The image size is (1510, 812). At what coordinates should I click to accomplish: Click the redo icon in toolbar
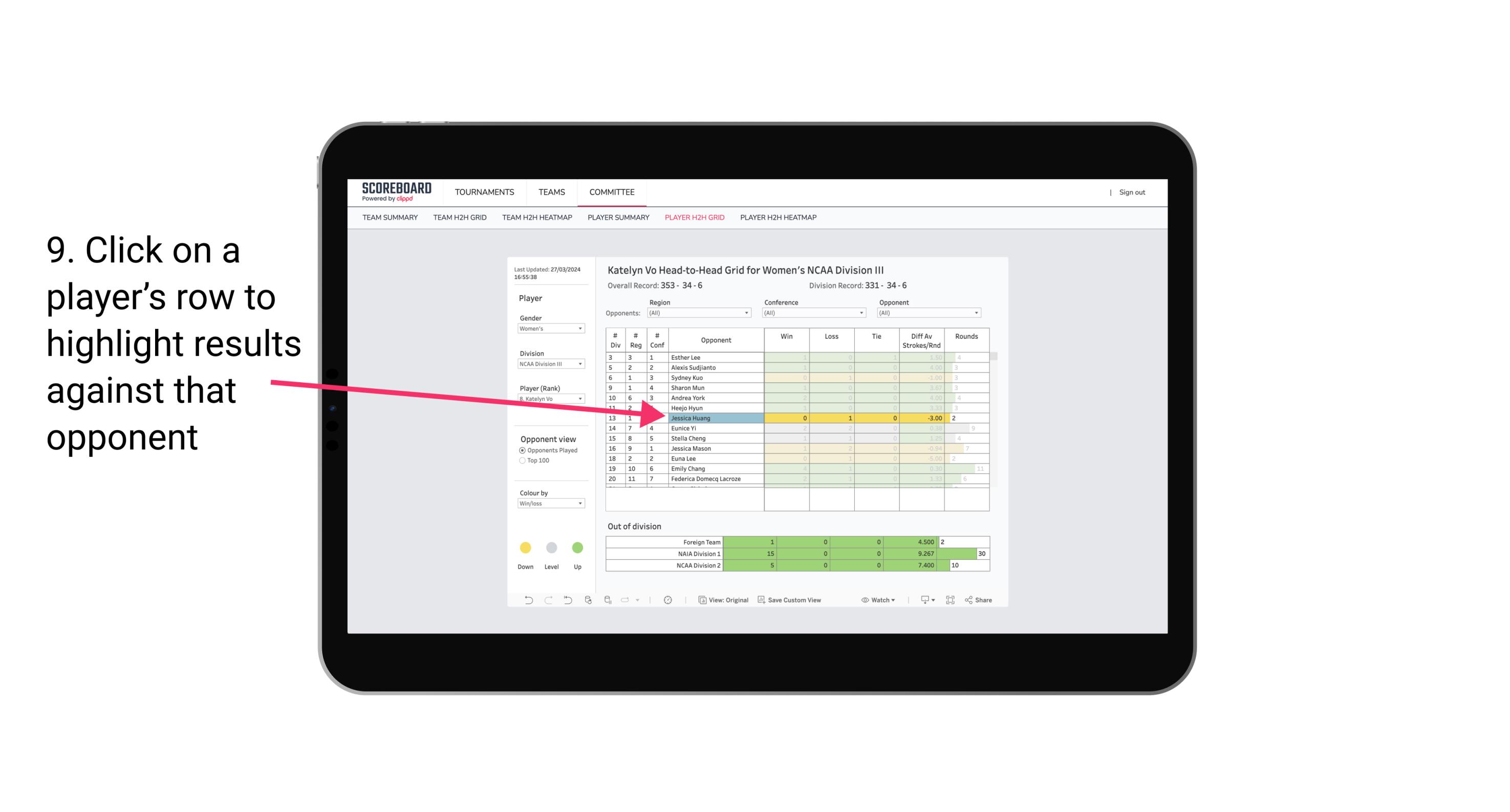pos(546,601)
